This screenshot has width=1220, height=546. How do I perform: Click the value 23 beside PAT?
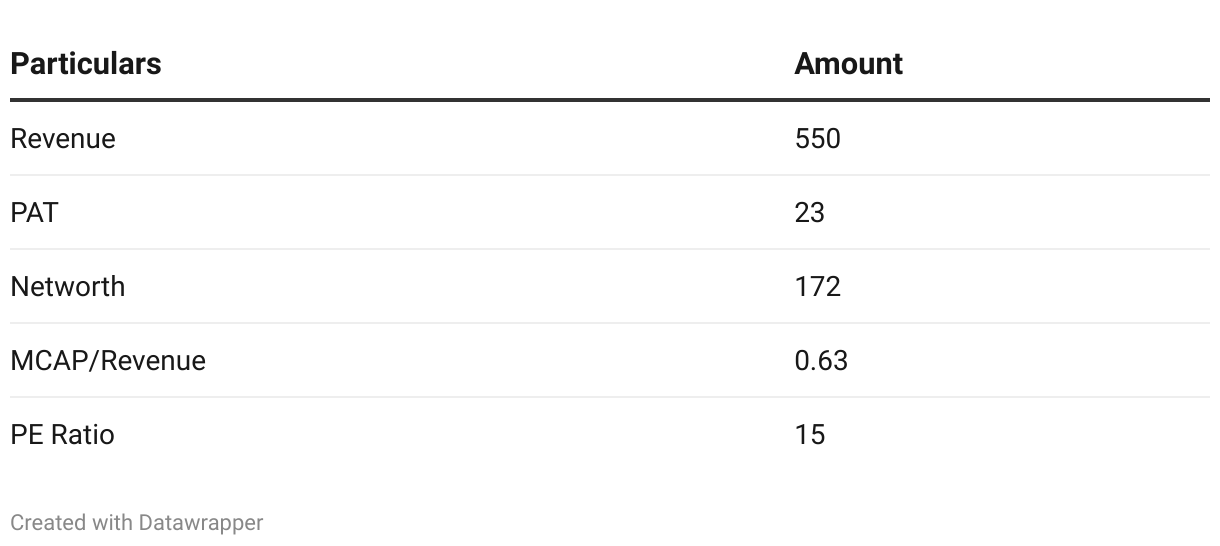coord(809,212)
